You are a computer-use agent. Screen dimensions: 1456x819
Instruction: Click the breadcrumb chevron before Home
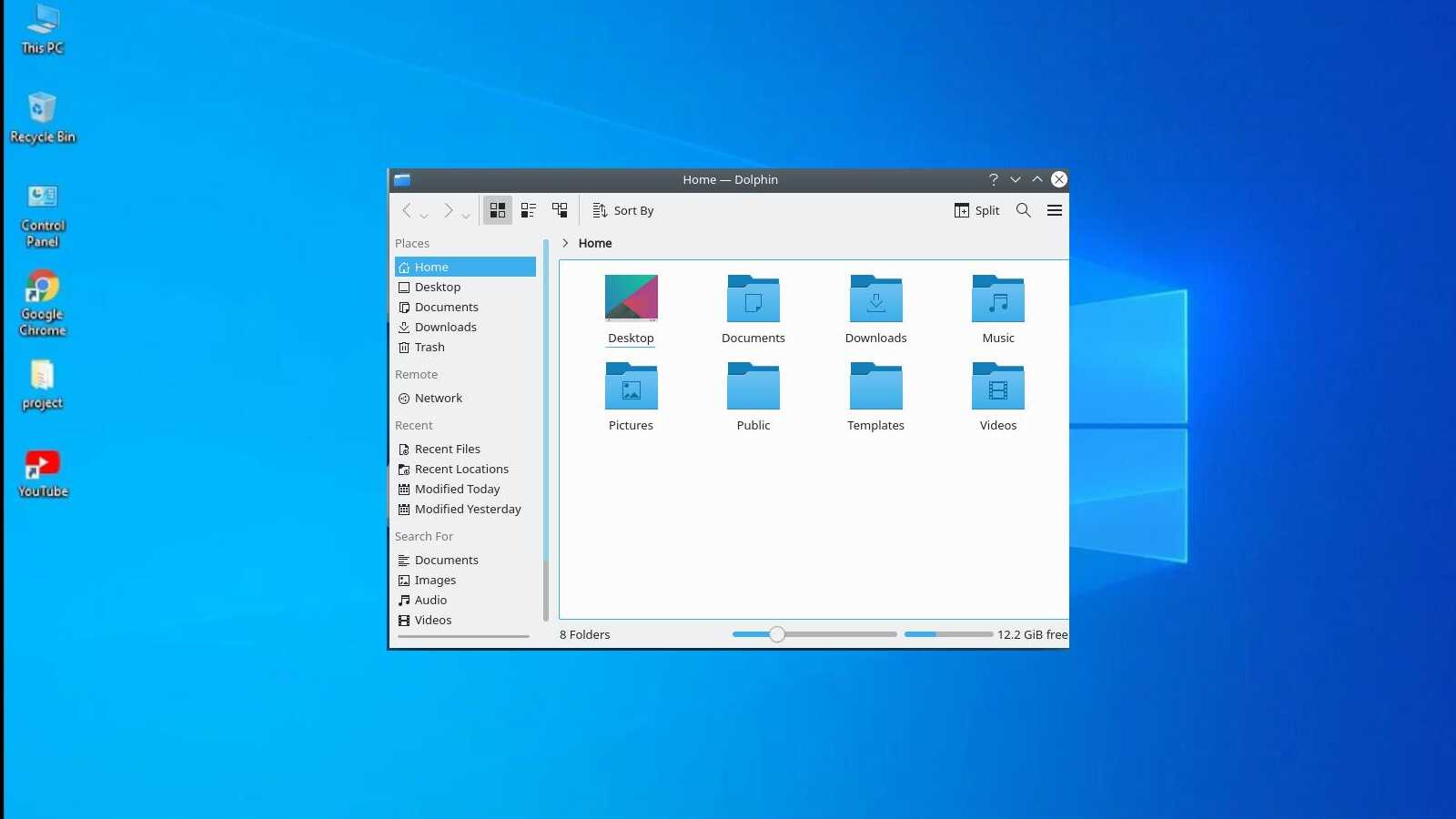point(565,243)
